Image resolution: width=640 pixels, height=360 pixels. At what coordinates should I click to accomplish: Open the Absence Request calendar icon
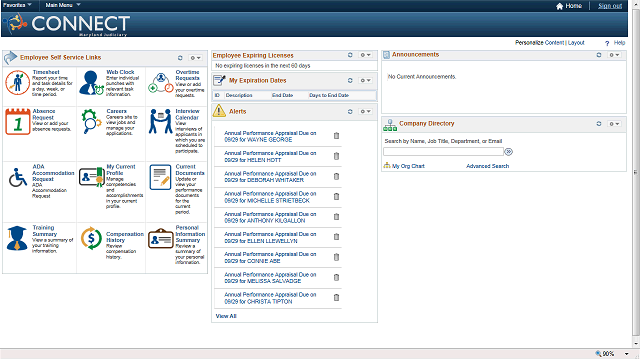pos(18,122)
